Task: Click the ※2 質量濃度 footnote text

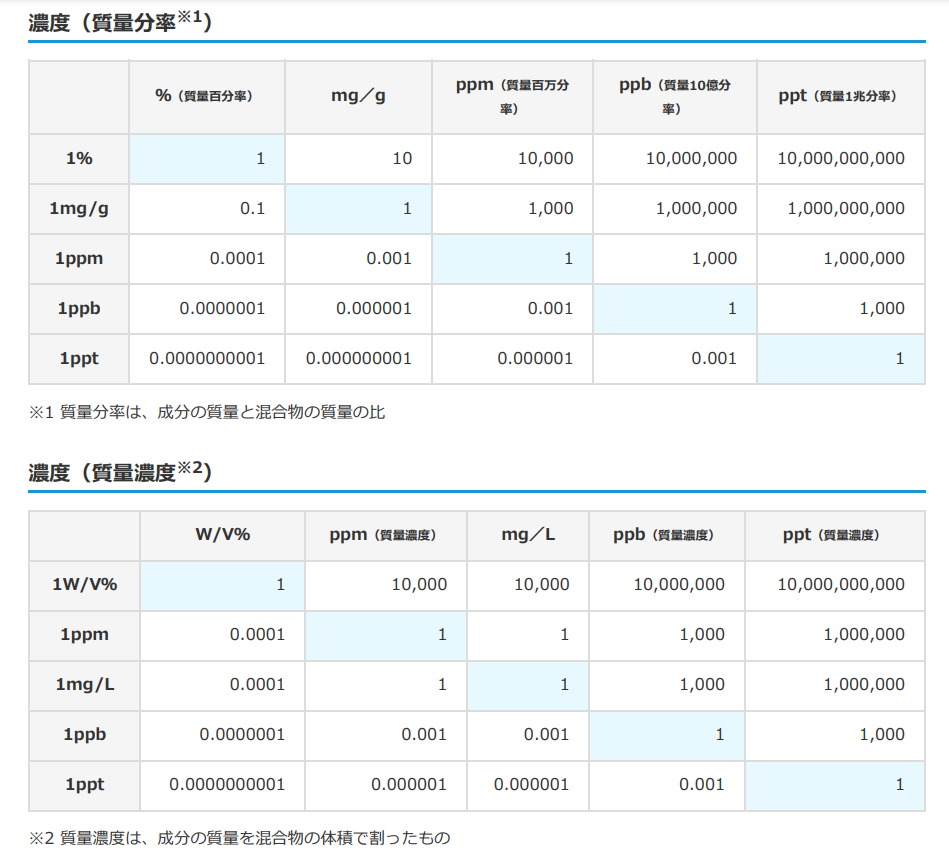Action: pyautogui.click(x=240, y=837)
